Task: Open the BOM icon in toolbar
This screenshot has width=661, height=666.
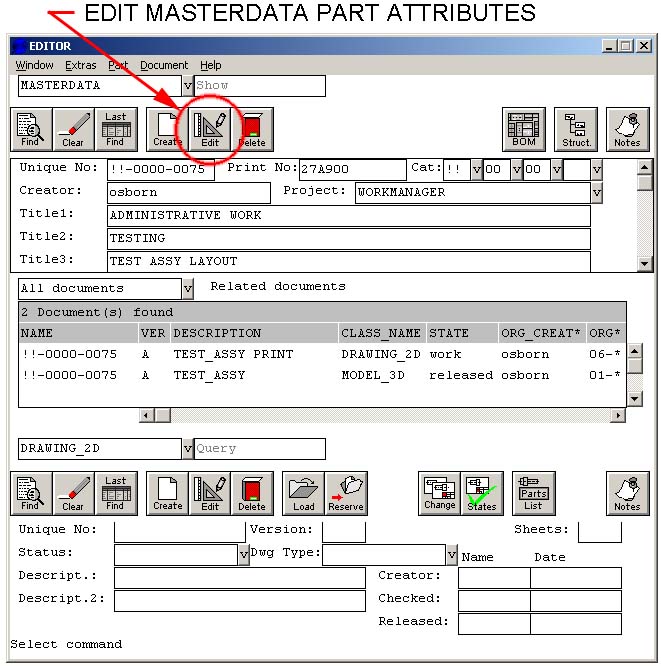Action: (523, 130)
